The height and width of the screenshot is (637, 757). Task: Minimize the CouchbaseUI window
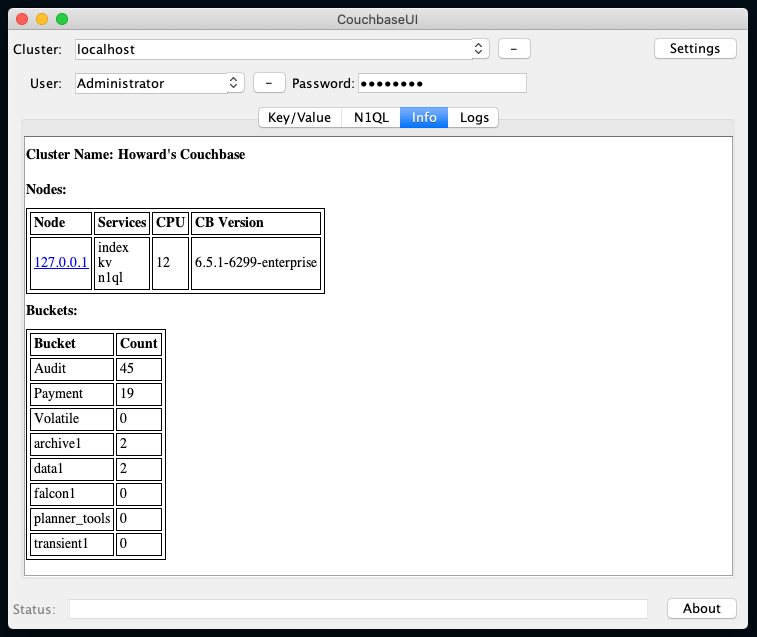click(42, 19)
